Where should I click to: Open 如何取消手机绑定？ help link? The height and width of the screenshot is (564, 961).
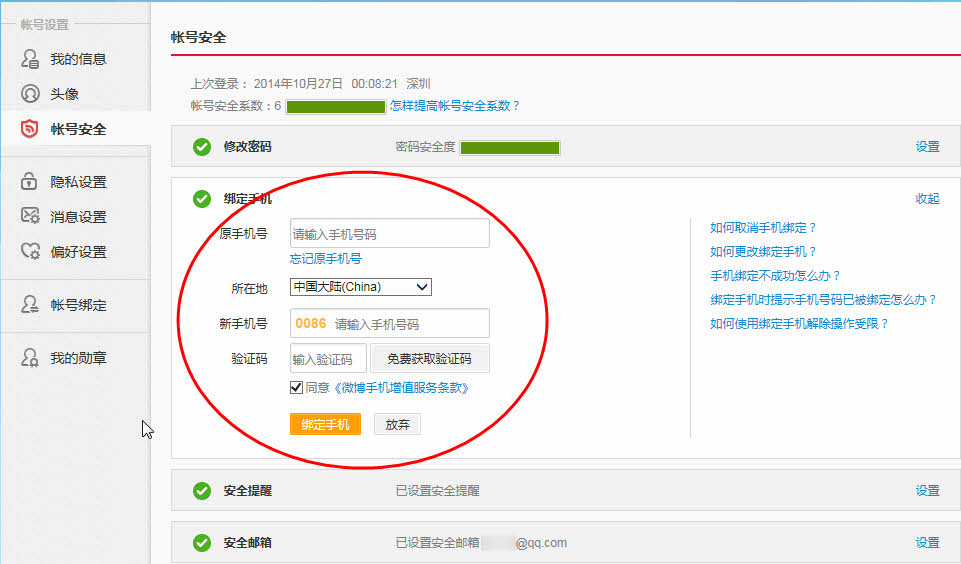point(763,227)
